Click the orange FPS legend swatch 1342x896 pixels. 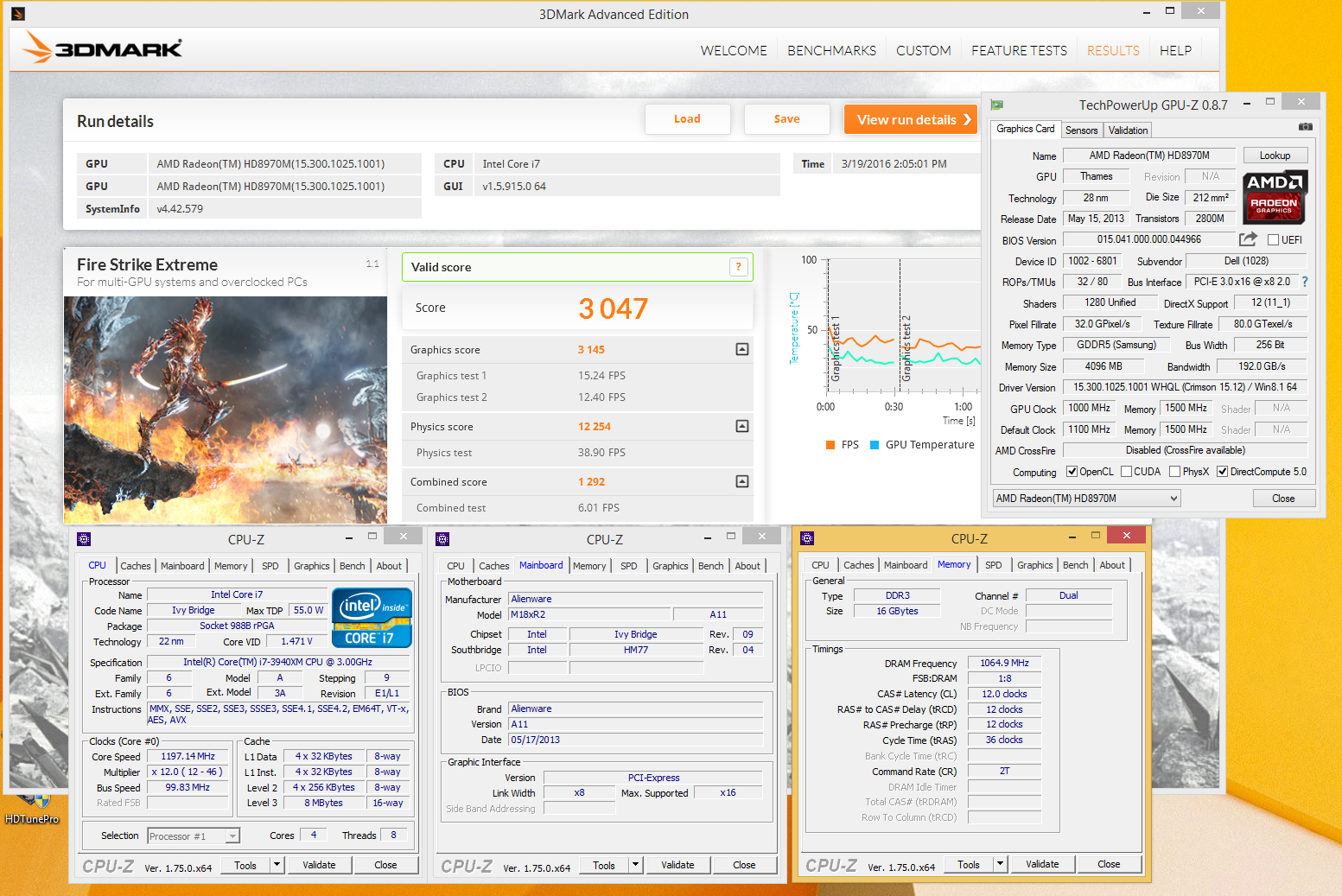(830, 445)
